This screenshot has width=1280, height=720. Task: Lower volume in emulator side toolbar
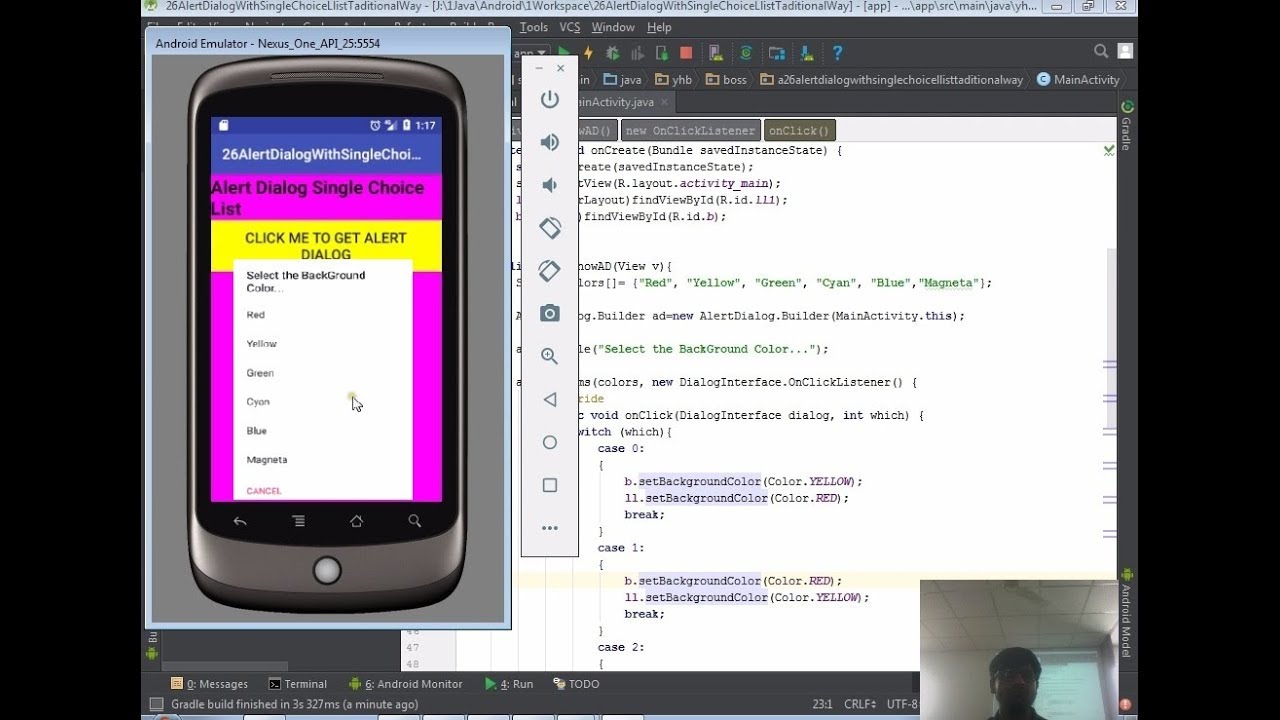(x=550, y=185)
